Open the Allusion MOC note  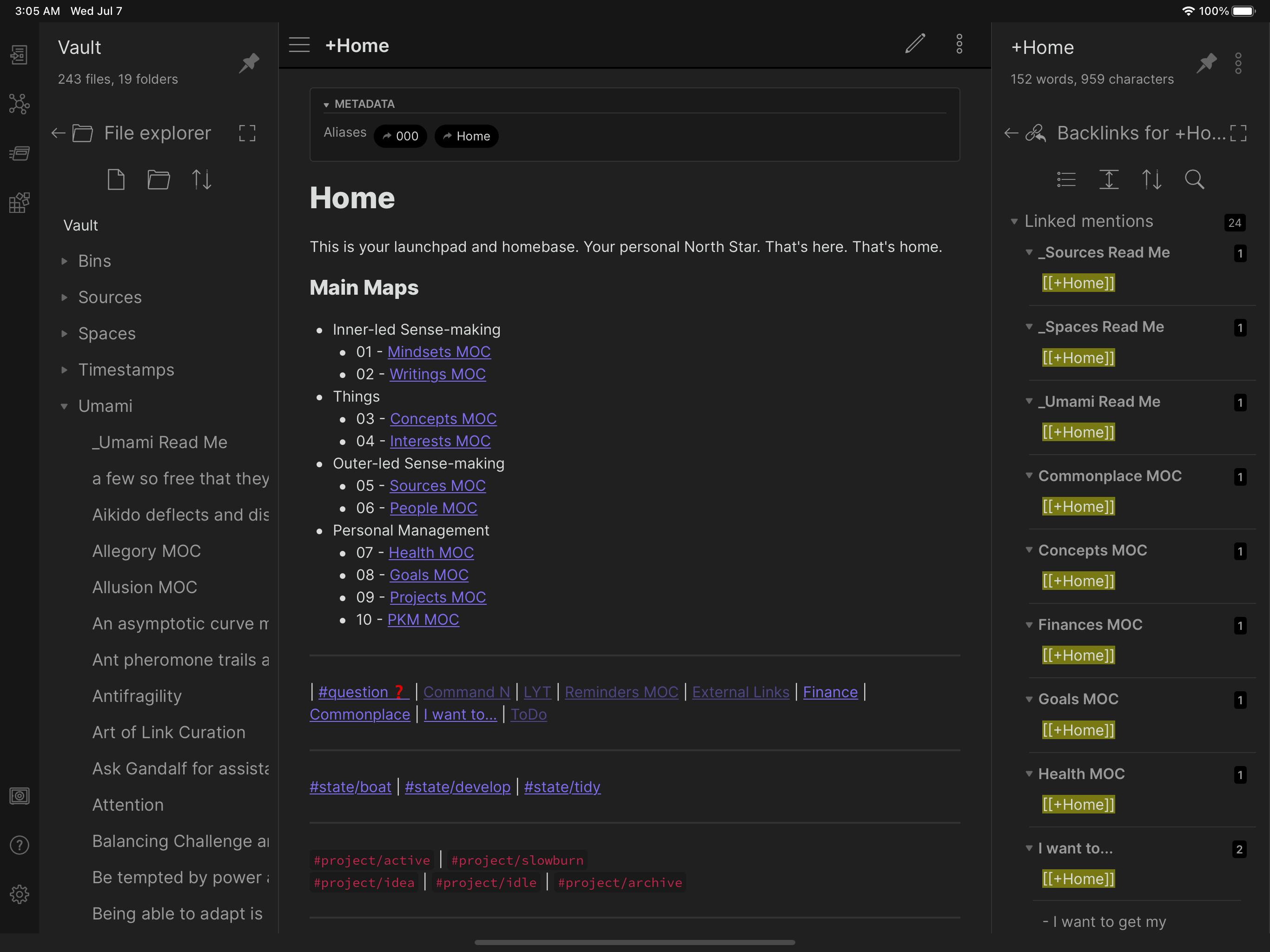click(145, 588)
